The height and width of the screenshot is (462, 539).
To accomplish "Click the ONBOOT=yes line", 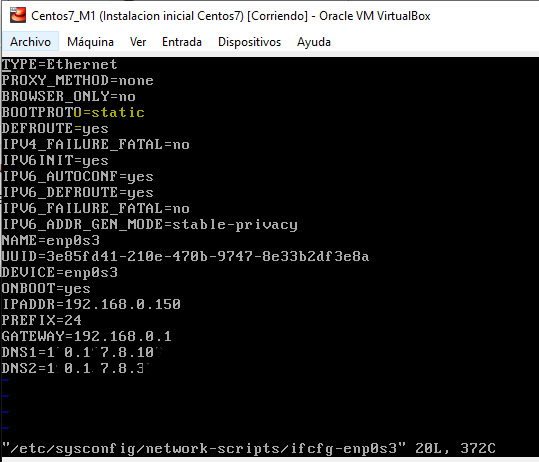I will tap(46, 288).
